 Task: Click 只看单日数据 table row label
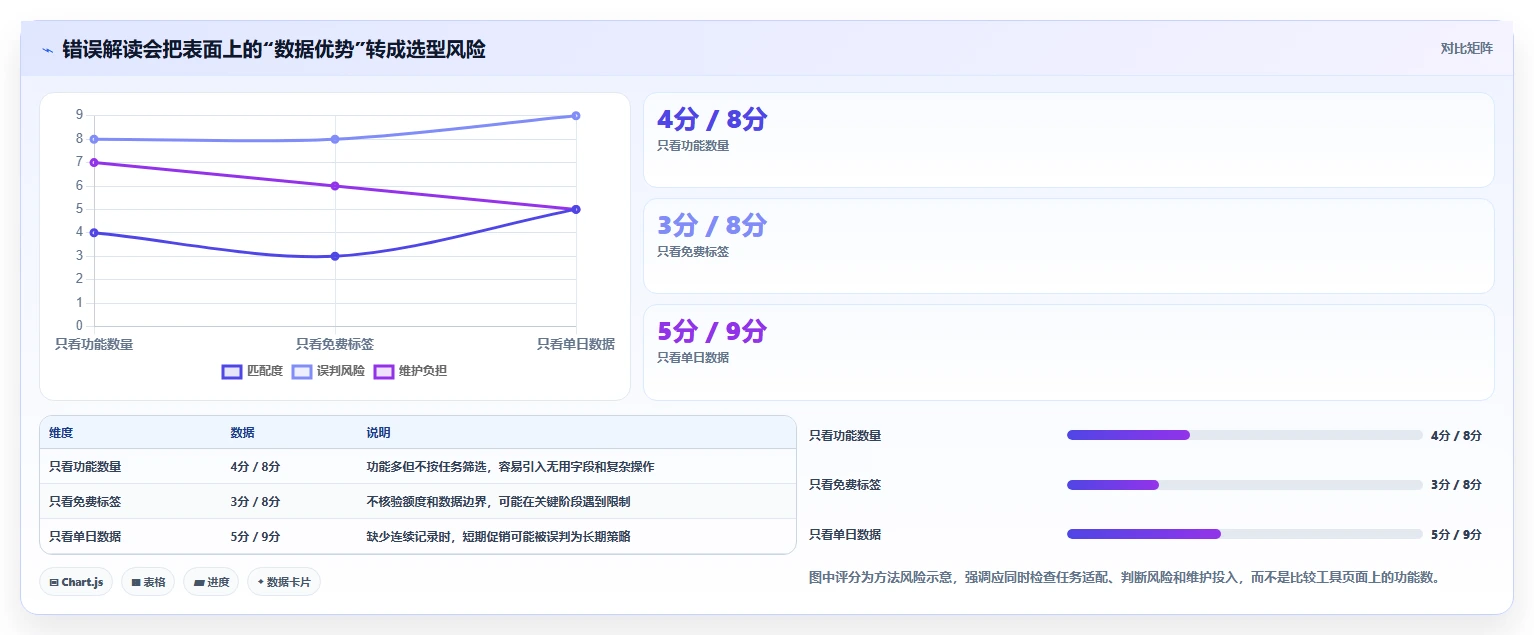click(85, 537)
